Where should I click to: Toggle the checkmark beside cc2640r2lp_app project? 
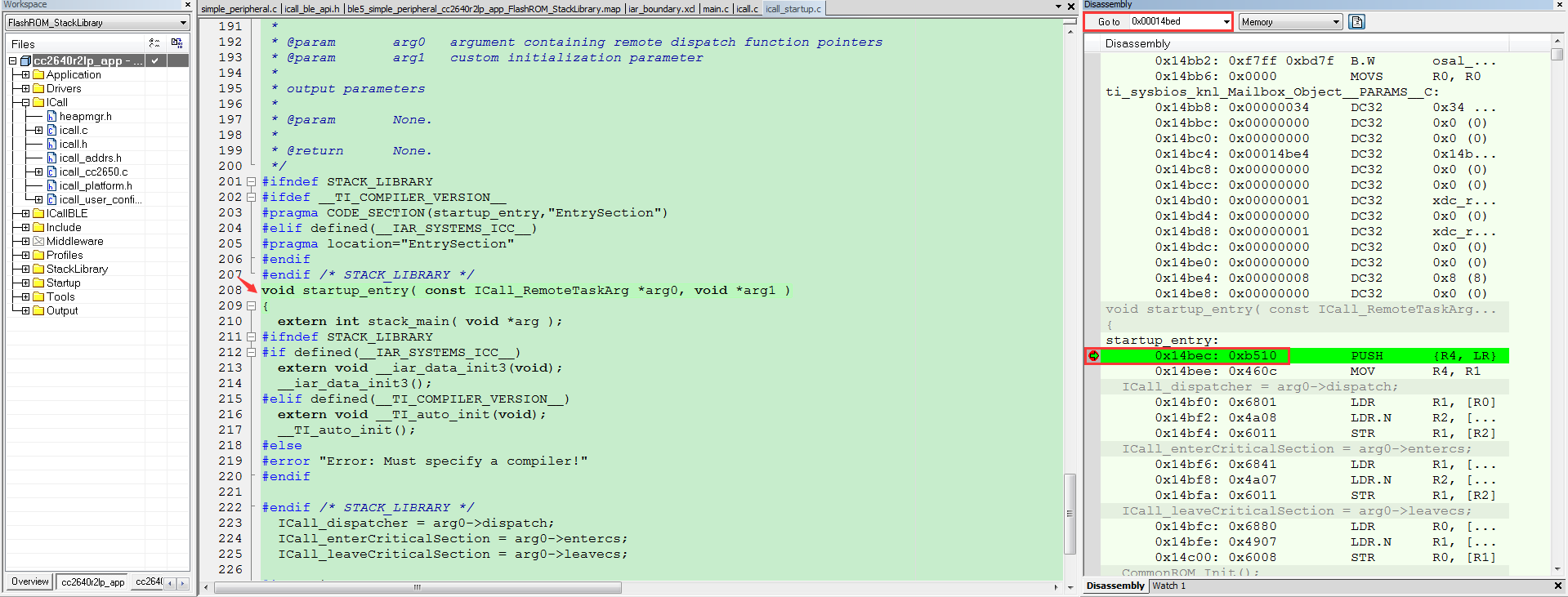[154, 61]
